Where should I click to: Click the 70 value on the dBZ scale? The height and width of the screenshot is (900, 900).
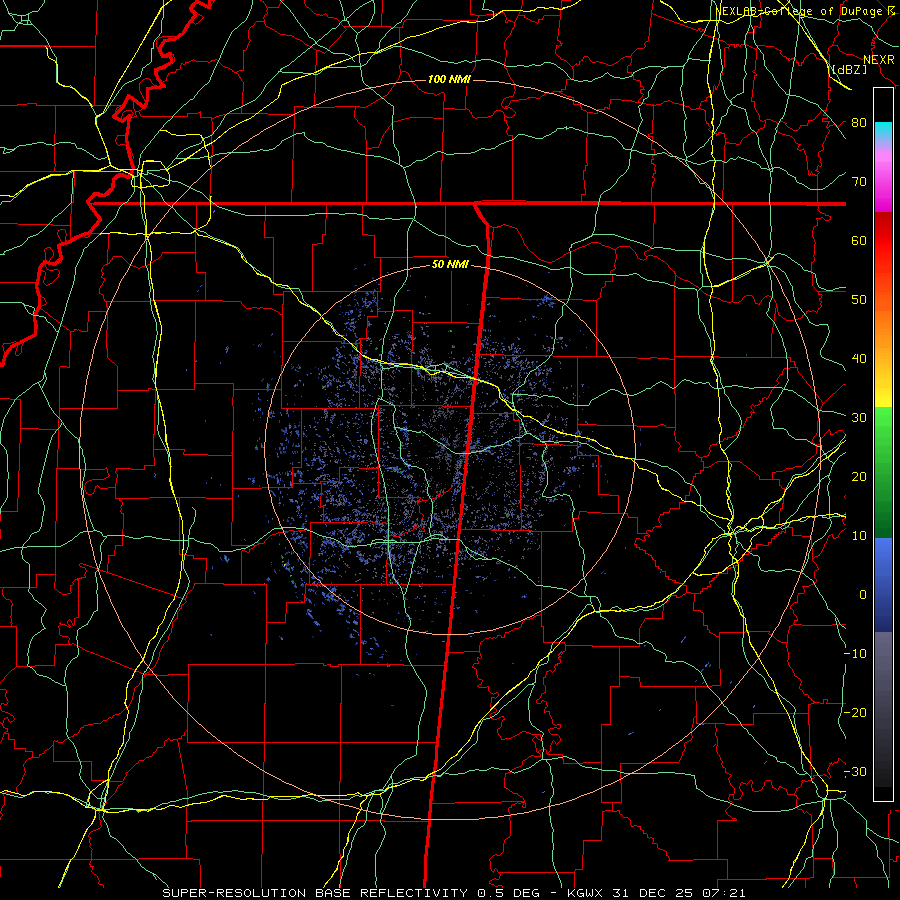[x=859, y=181]
